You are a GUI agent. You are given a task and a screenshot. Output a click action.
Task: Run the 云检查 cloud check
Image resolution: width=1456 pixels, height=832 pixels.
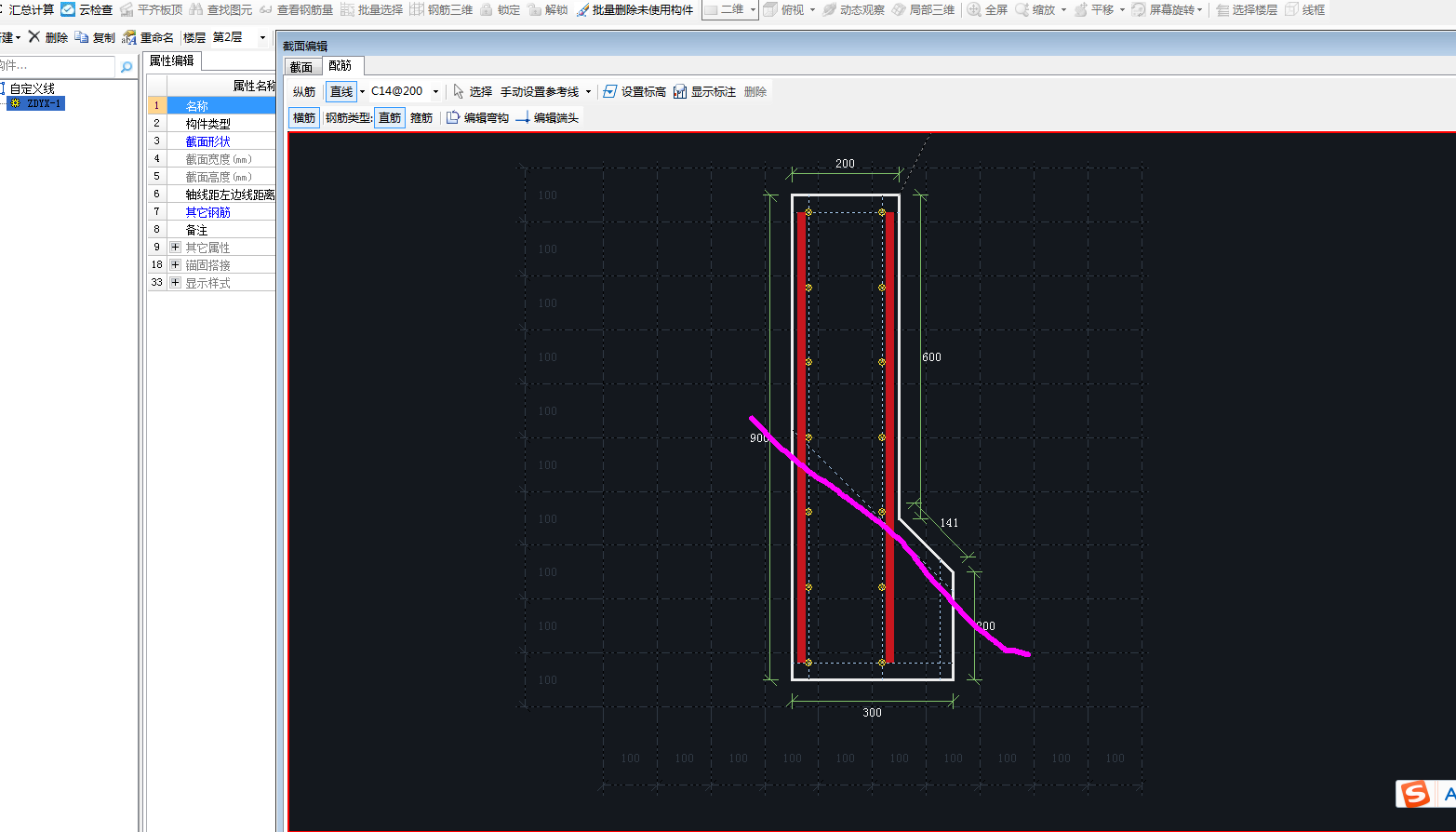pyautogui.click(x=87, y=9)
